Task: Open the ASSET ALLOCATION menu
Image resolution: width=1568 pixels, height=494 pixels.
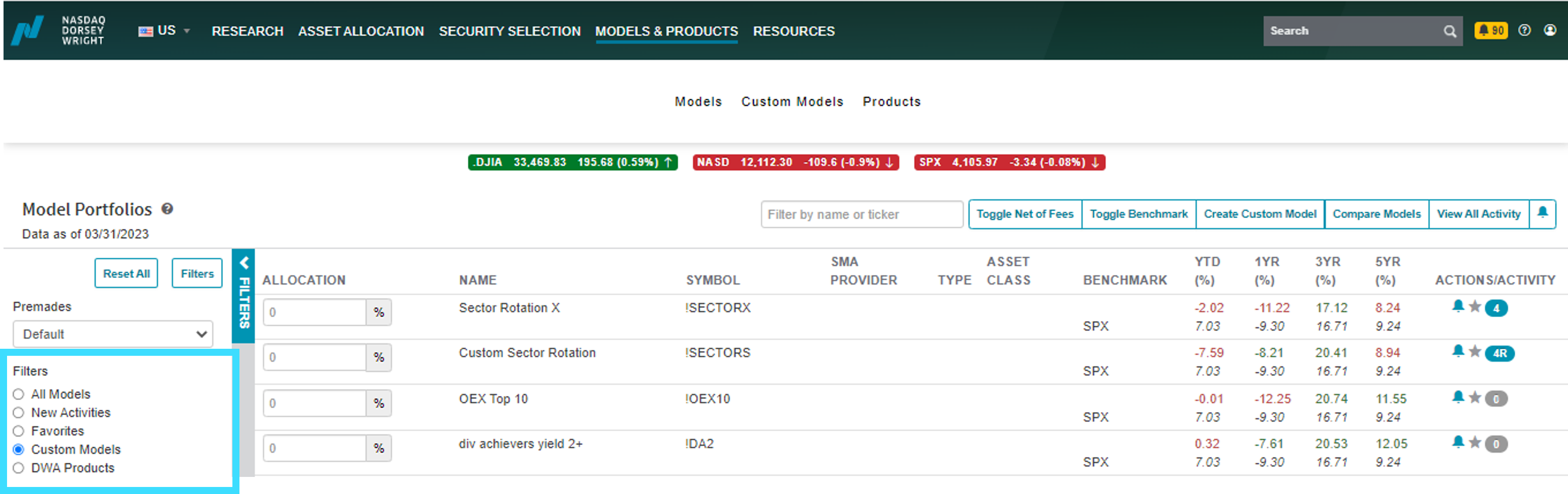Action: coord(361,31)
